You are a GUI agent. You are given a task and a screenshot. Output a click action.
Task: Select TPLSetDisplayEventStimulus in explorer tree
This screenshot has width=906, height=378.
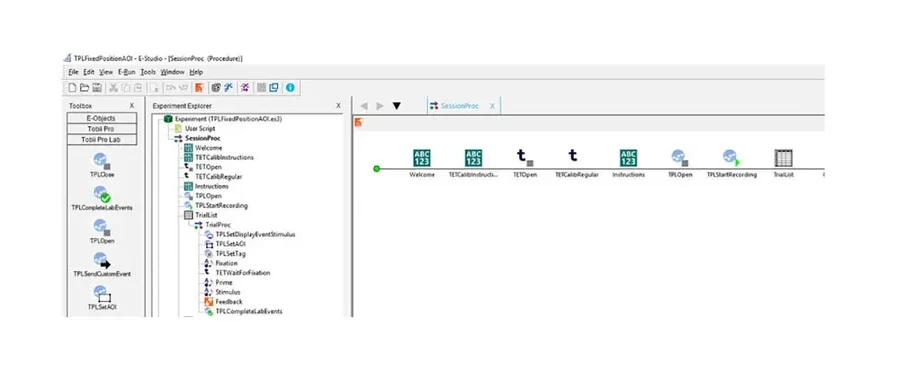click(250, 235)
